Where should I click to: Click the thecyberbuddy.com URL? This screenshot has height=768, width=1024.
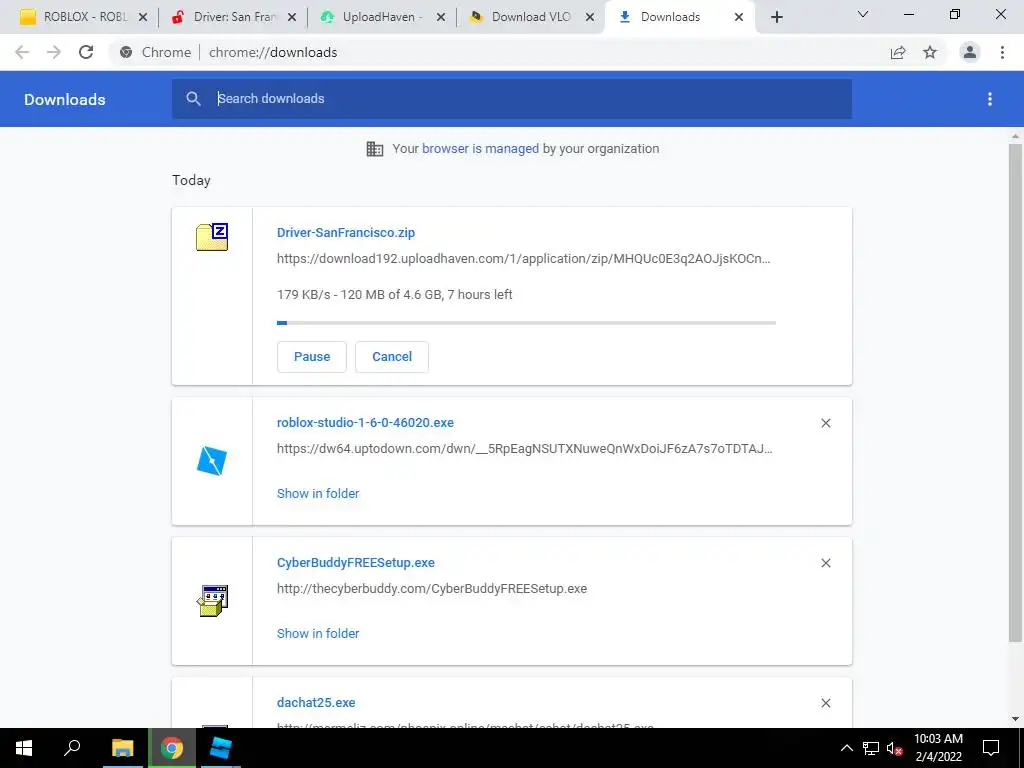[432, 588]
